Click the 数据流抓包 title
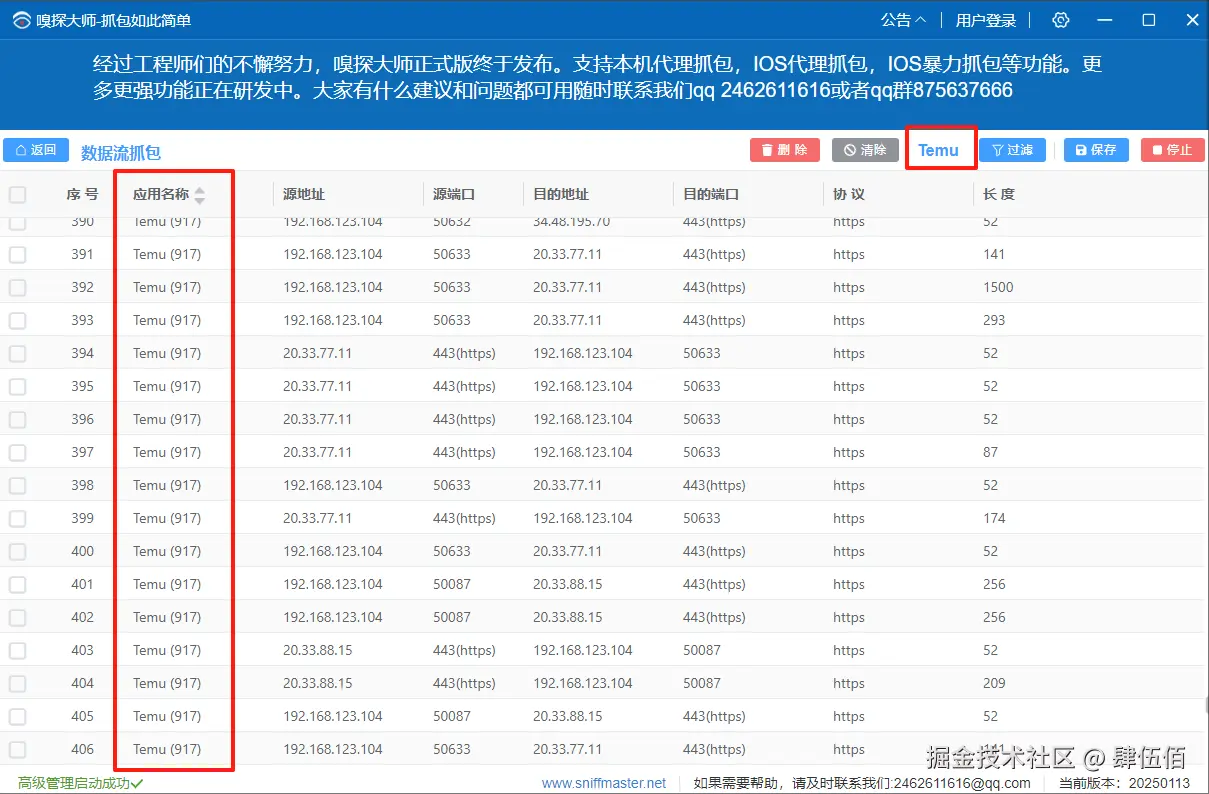The height and width of the screenshot is (794, 1209). pyautogui.click(x=121, y=153)
